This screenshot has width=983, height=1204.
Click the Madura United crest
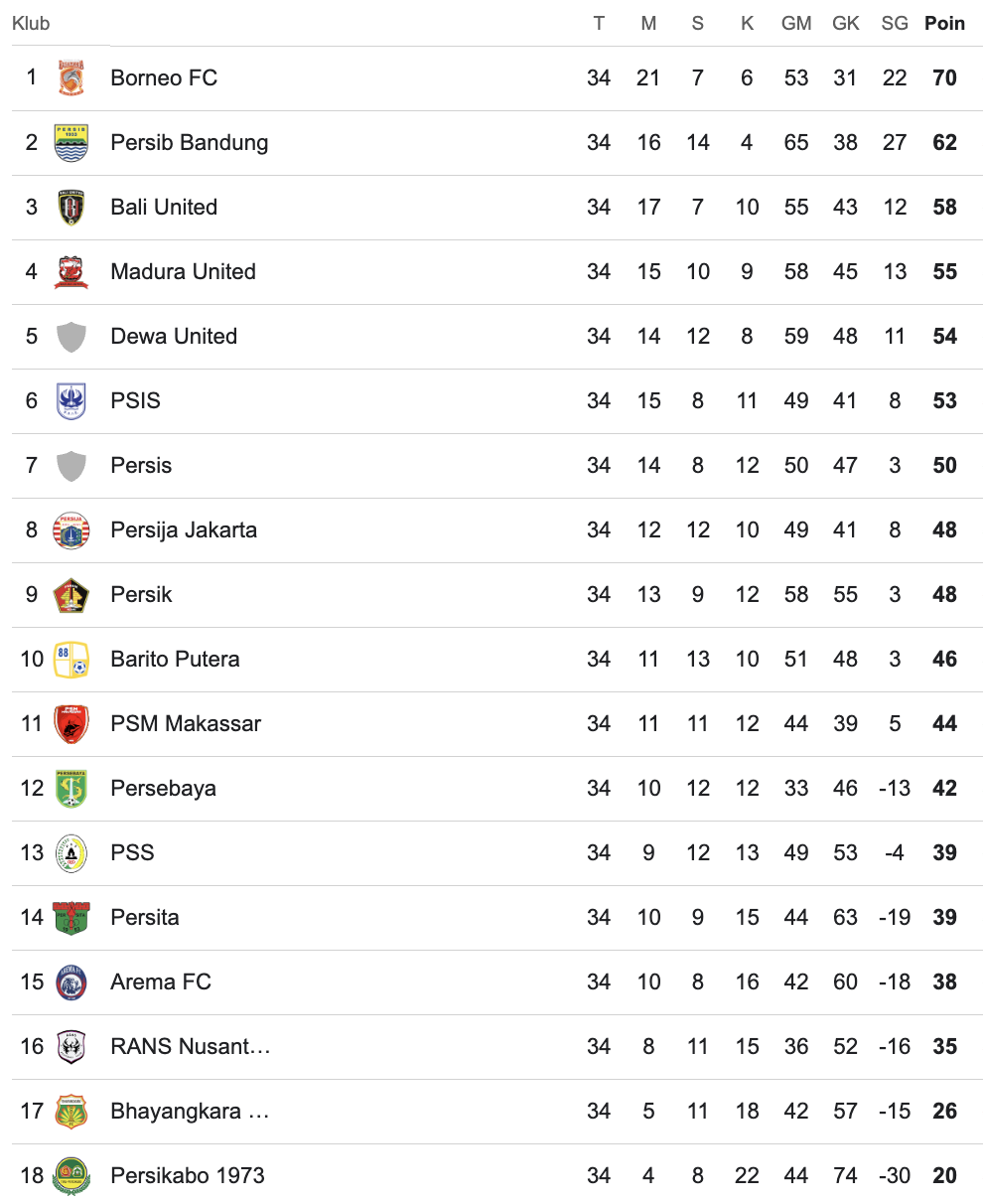click(71, 272)
